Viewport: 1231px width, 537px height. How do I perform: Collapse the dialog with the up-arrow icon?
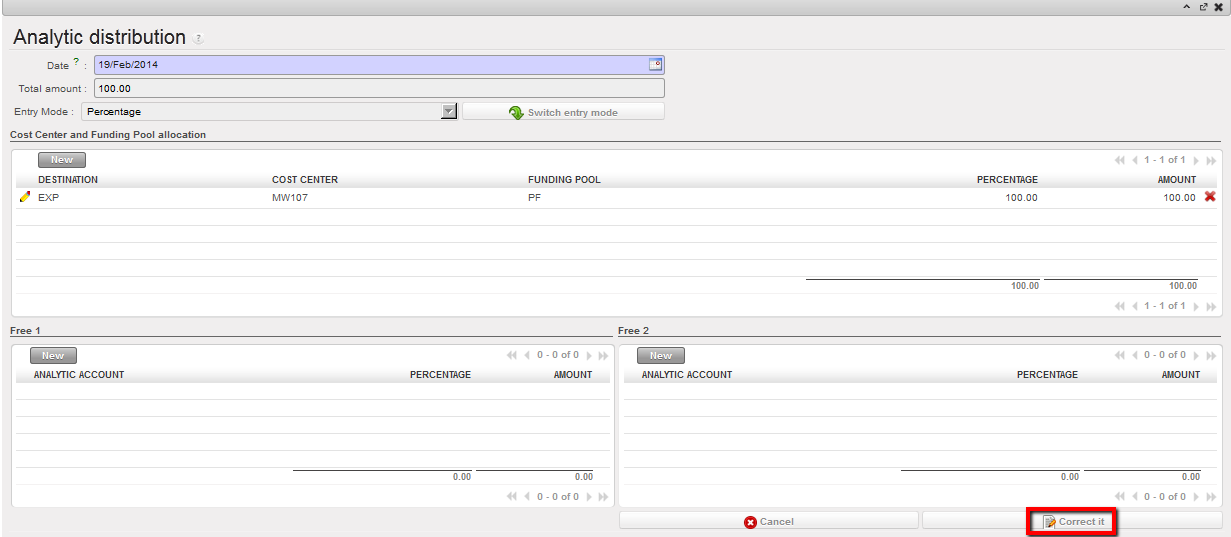1187,7
